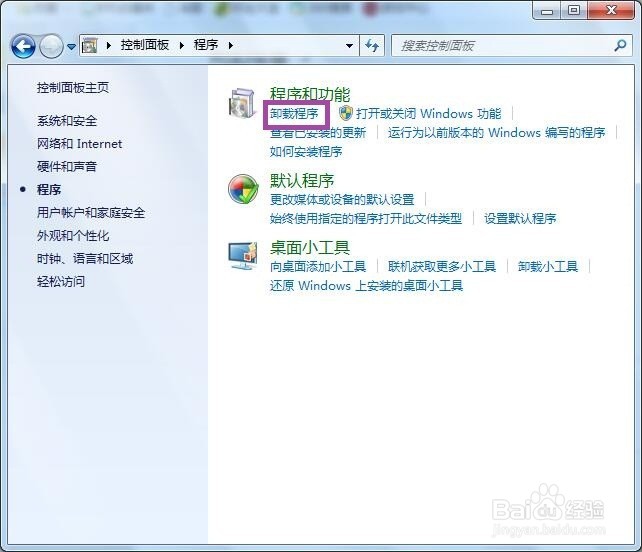Open 硬件和声音 category in sidebar
The height and width of the screenshot is (552, 642).
click(x=67, y=167)
